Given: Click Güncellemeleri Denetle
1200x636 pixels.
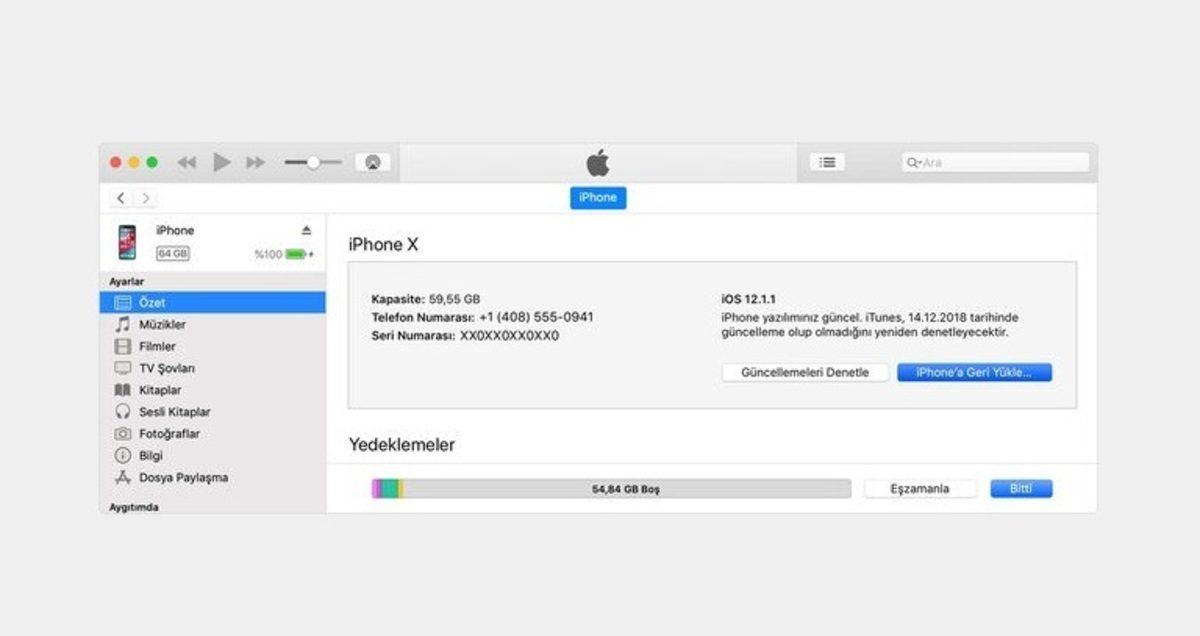Looking at the screenshot, I should [805, 371].
